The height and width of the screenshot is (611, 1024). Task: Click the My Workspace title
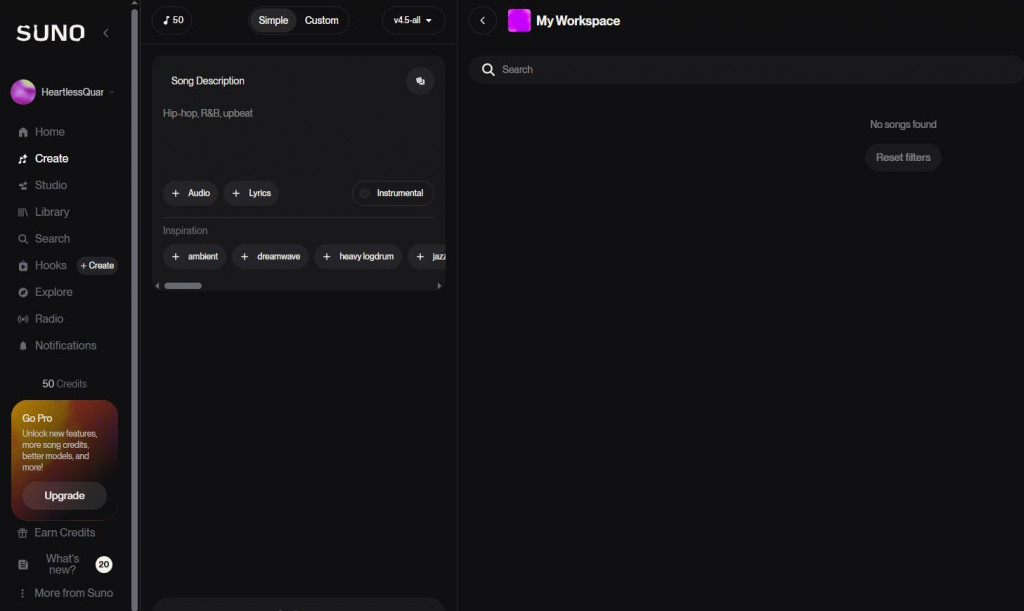pos(578,21)
